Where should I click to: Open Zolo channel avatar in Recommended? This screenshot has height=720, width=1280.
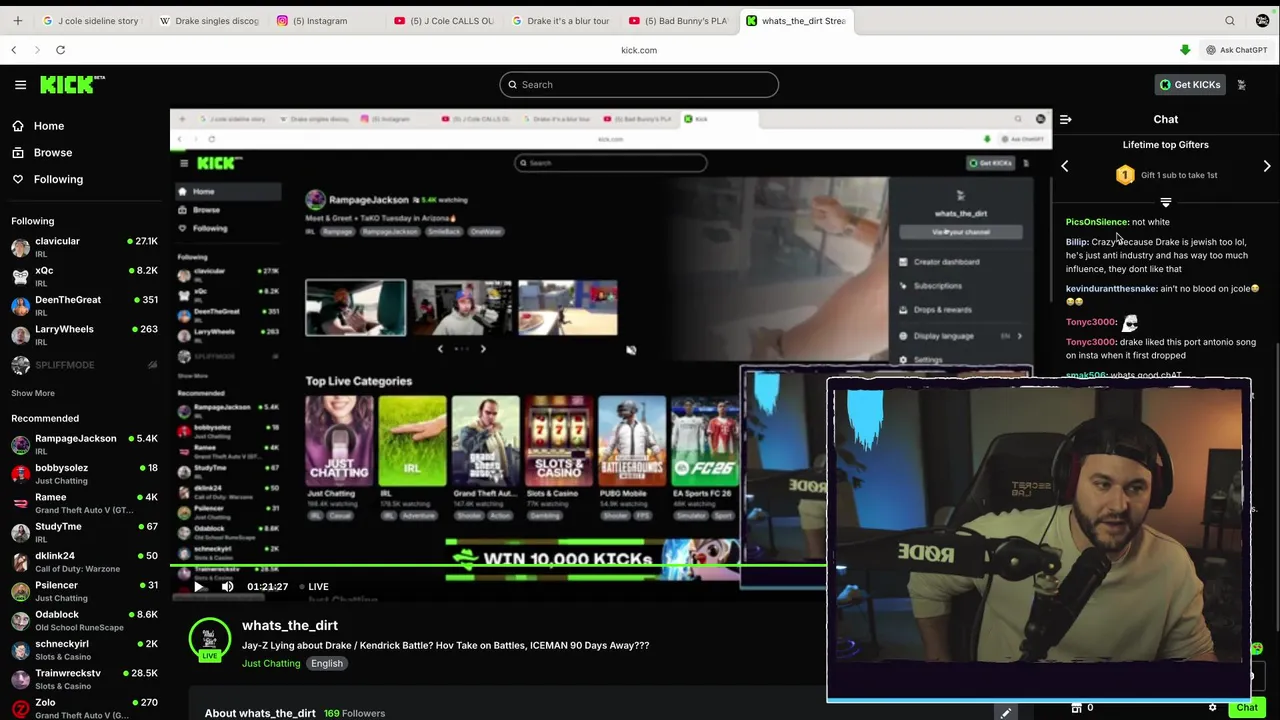tap(20, 708)
